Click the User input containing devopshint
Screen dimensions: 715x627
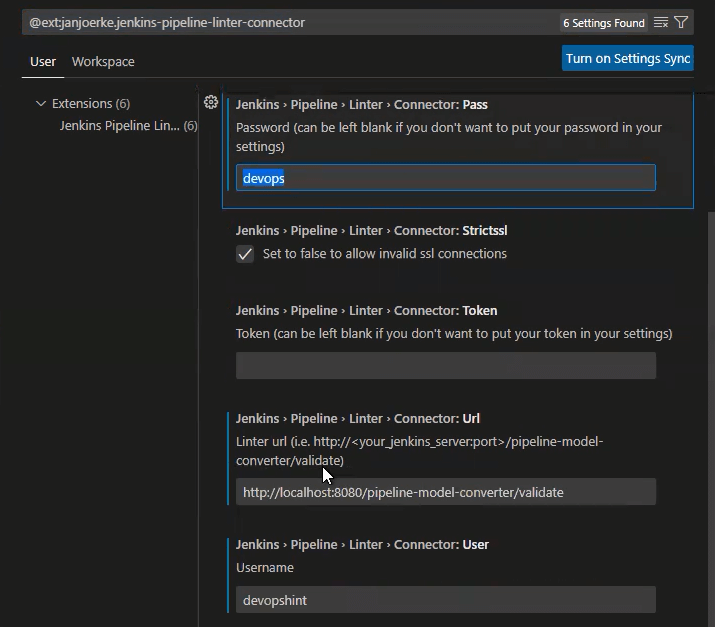(x=446, y=600)
